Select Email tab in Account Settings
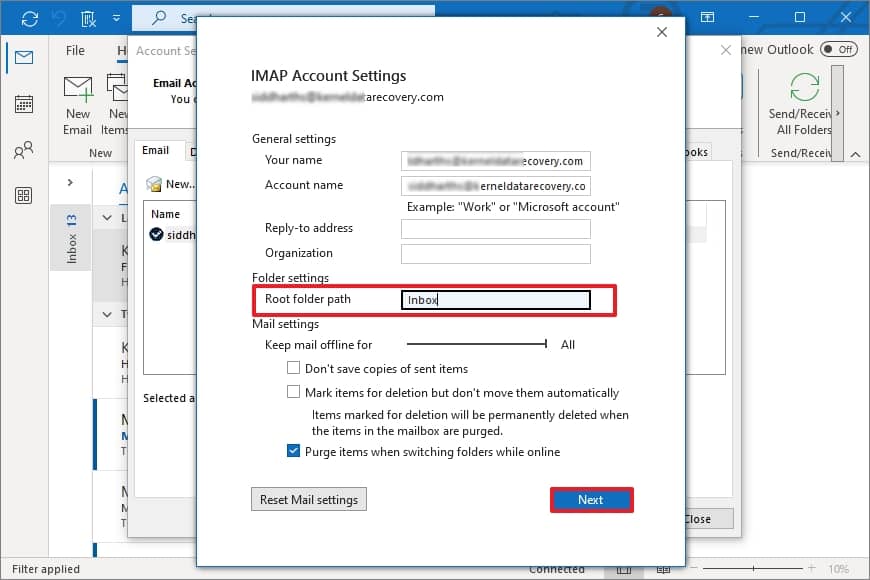Screen dimensions: 870x580 click(155, 150)
